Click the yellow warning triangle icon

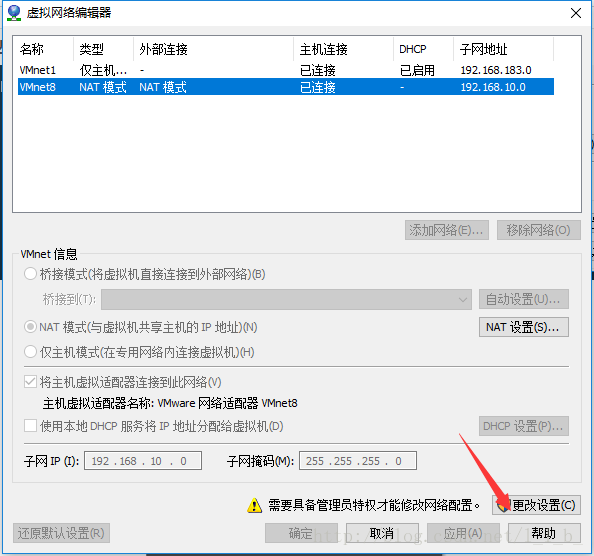tap(255, 506)
